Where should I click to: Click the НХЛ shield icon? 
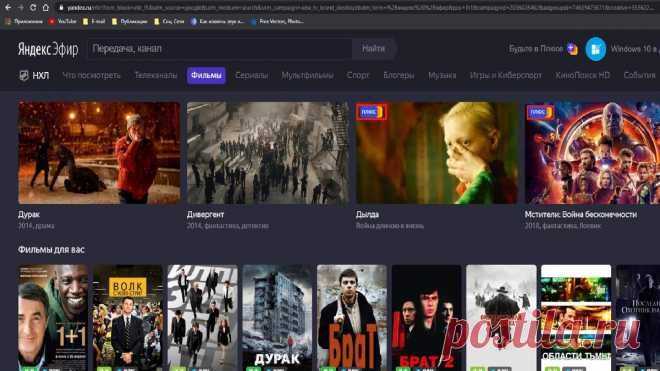(24, 75)
